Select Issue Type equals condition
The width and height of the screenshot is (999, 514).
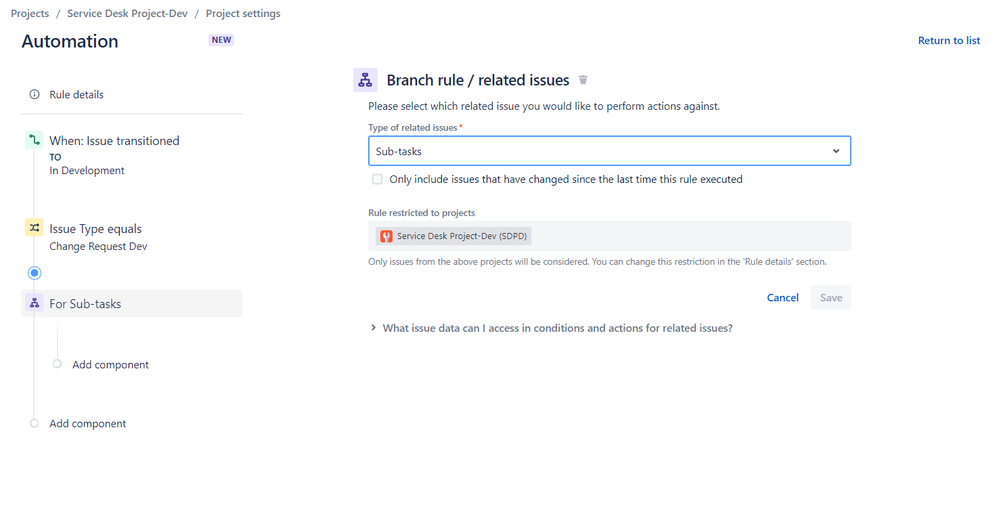[x=96, y=229]
